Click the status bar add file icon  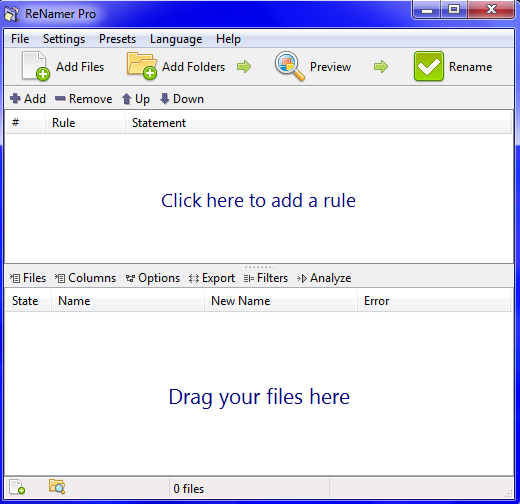(x=17, y=487)
